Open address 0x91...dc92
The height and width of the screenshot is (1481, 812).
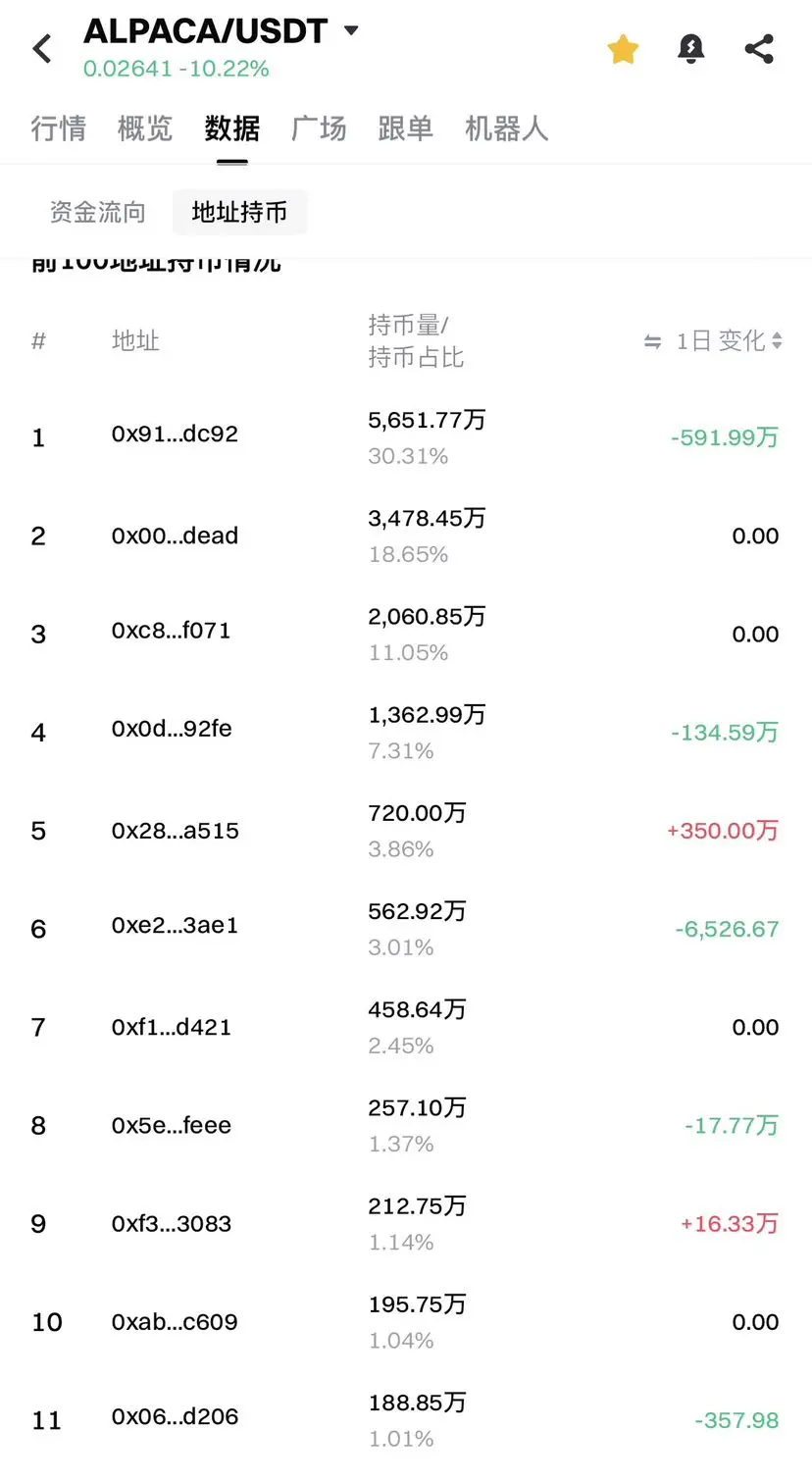tap(175, 434)
